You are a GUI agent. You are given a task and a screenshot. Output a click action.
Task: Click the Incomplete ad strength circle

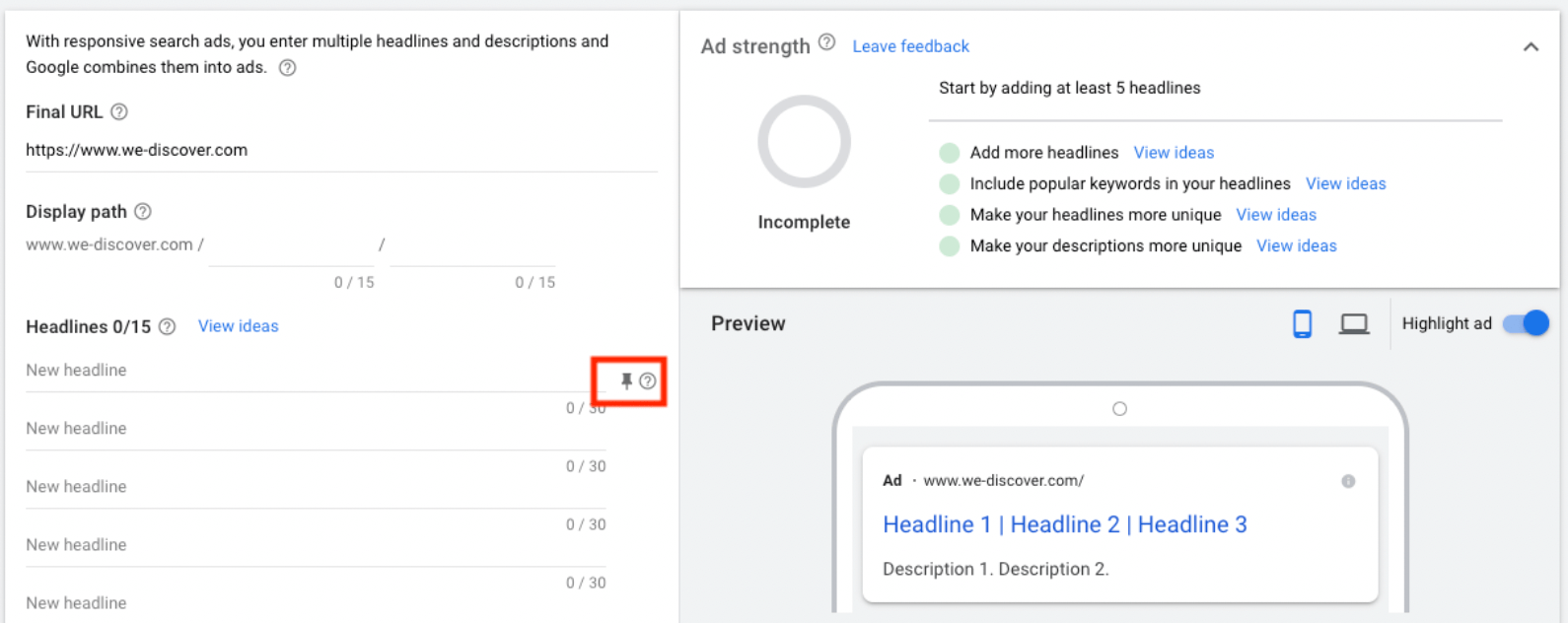[804, 141]
